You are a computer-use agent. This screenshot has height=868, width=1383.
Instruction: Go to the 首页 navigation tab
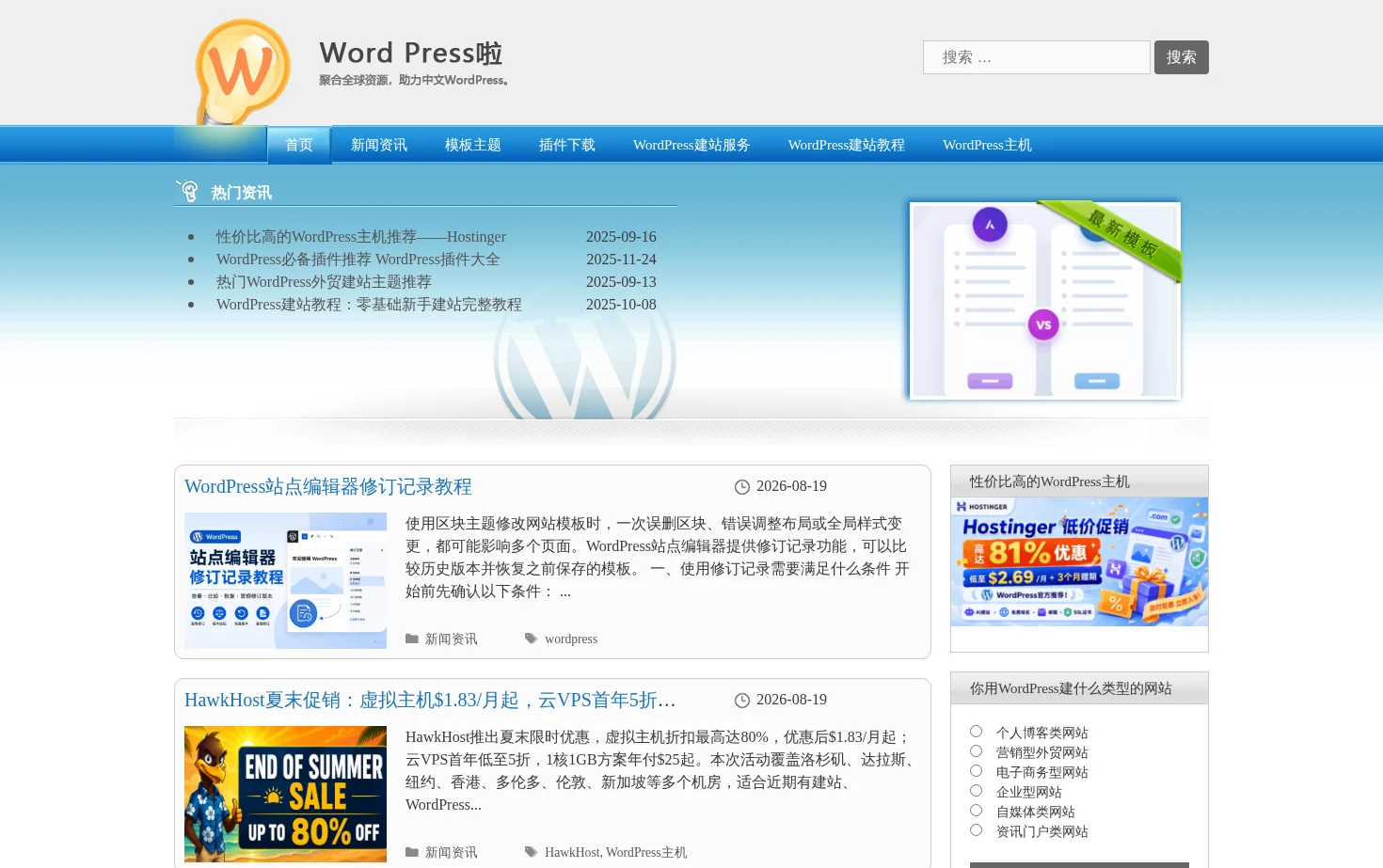coord(299,145)
